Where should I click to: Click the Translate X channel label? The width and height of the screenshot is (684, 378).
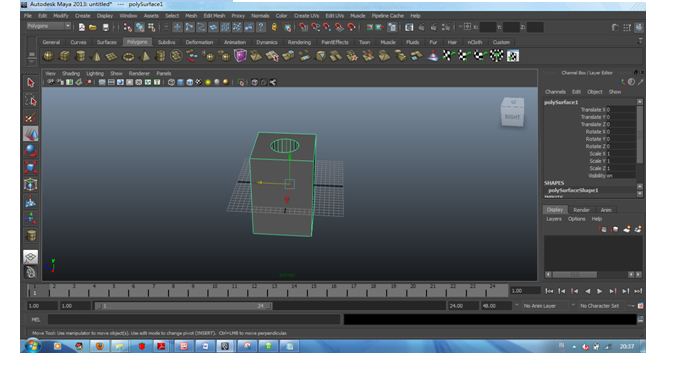click(593, 110)
